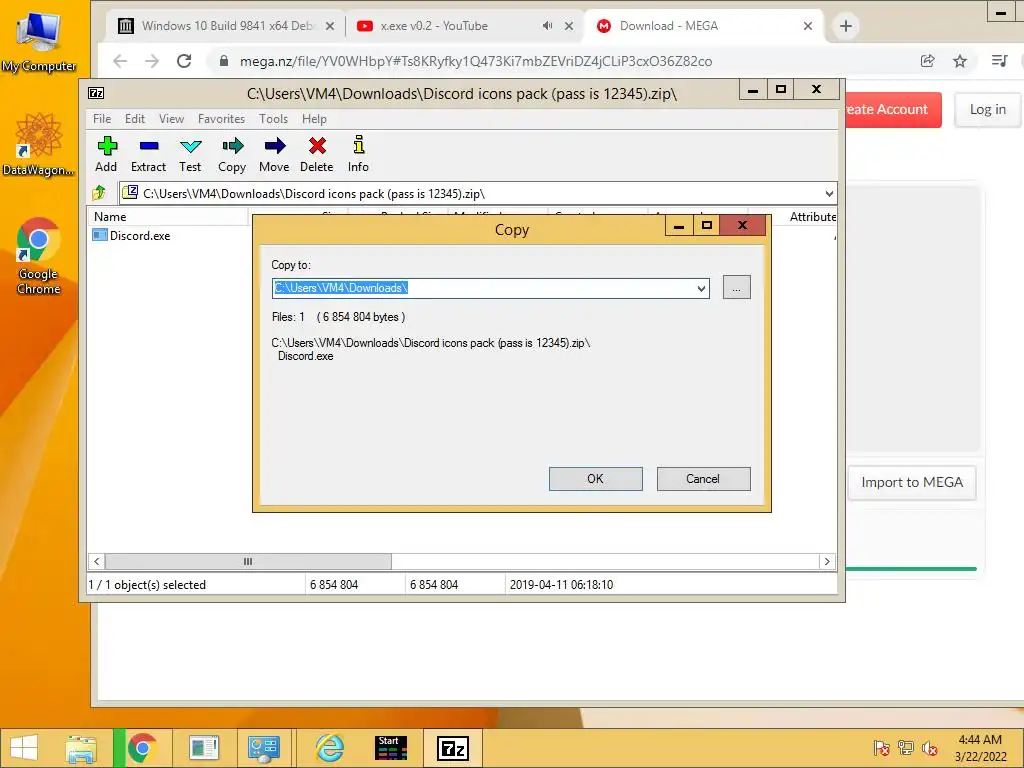Select Discord.exe in the file list

pos(132,236)
